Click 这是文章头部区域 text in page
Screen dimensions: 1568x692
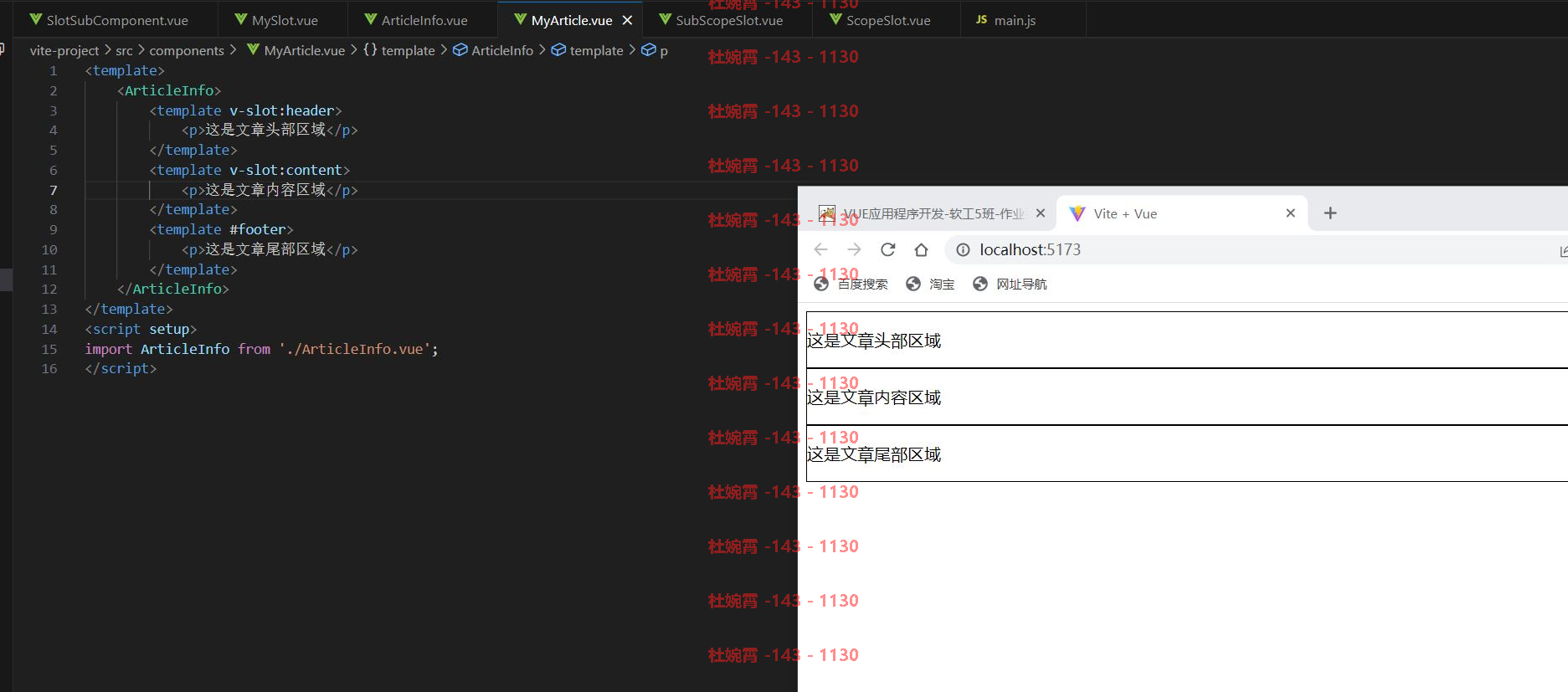(874, 341)
